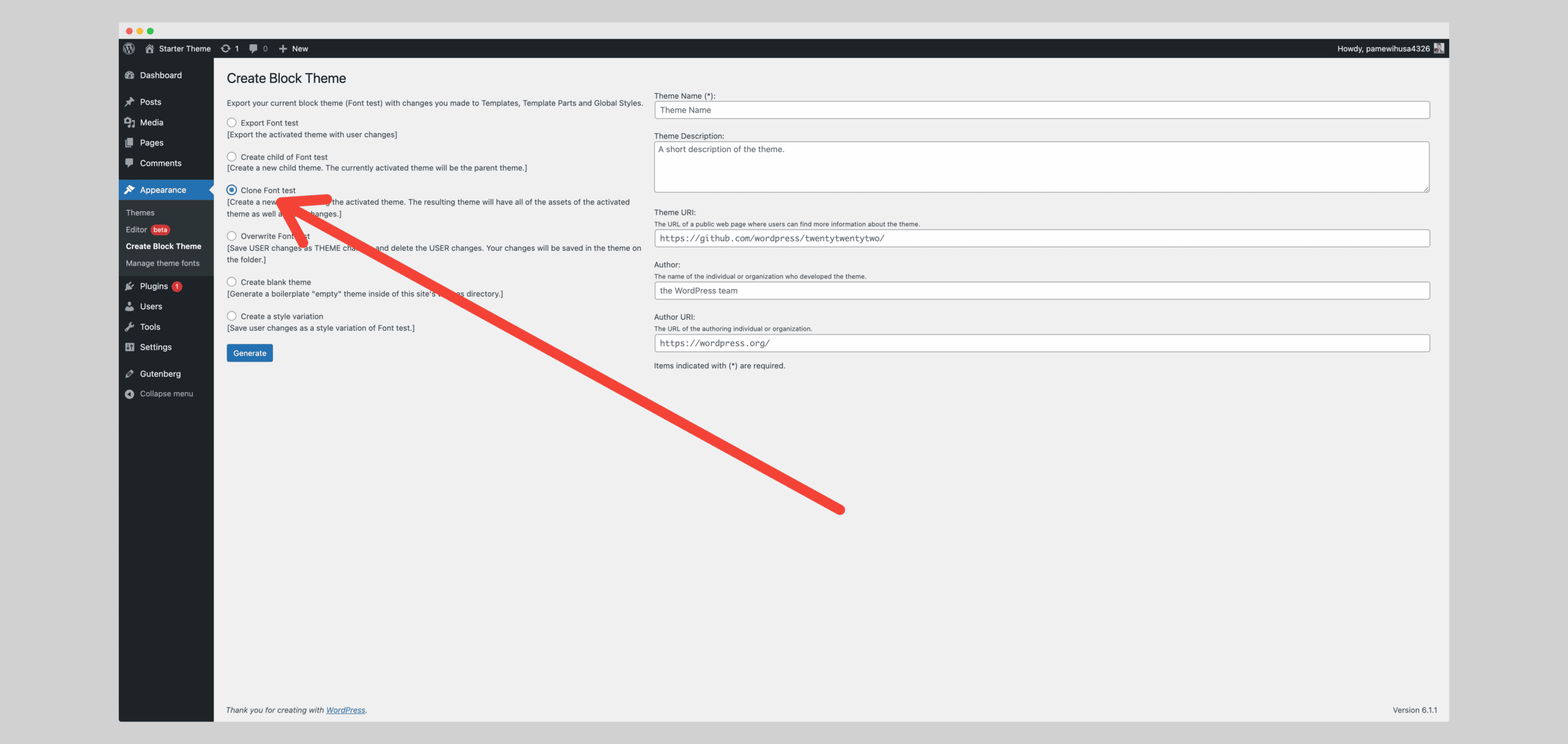Click the Appearance paintbrush icon
The height and width of the screenshot is (744, 1568).
tap(129, 190)
